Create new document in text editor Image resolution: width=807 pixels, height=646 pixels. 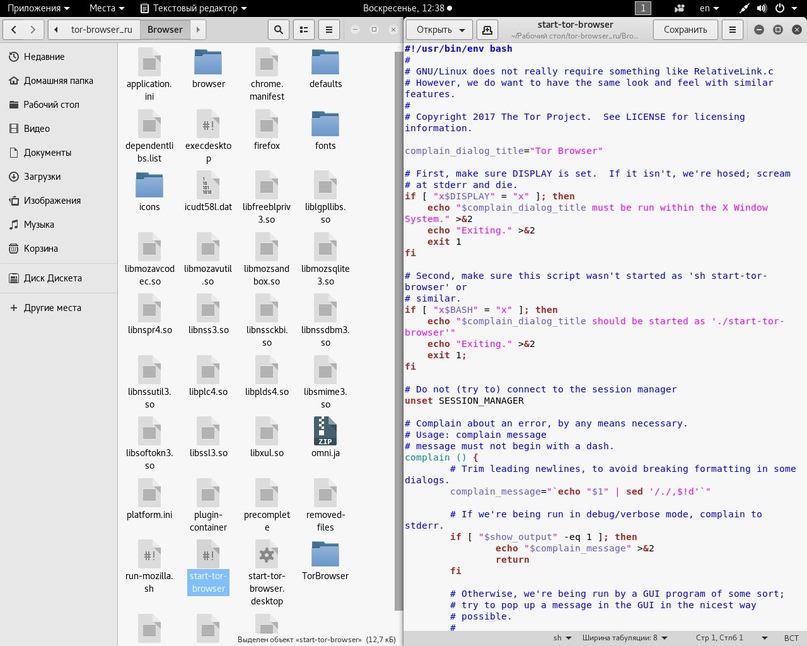[487, 30]
